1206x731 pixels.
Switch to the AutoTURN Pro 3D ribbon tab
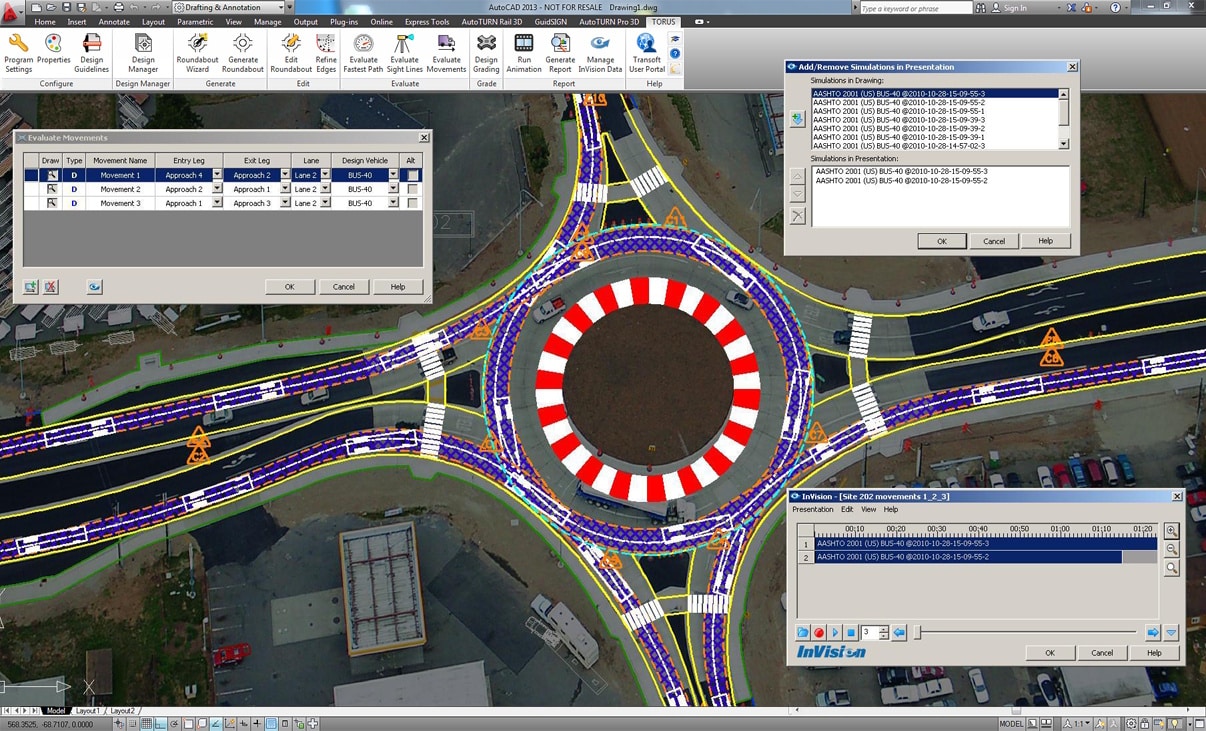point(609,21)
